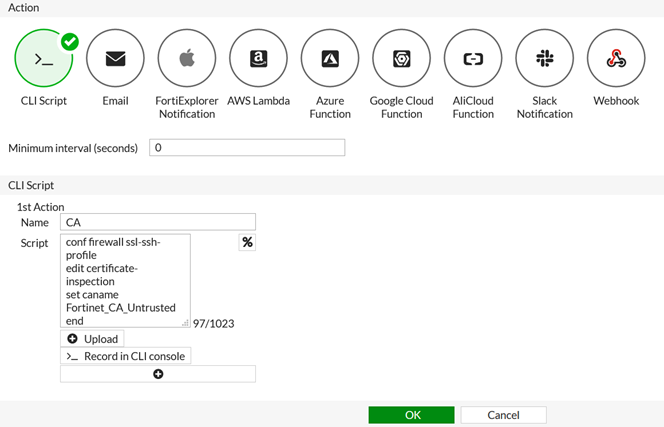Image resolution: width=664 pixels, height=427 pixels.
Task: Click Record in CLI console button
Action: tap(125, 356)
